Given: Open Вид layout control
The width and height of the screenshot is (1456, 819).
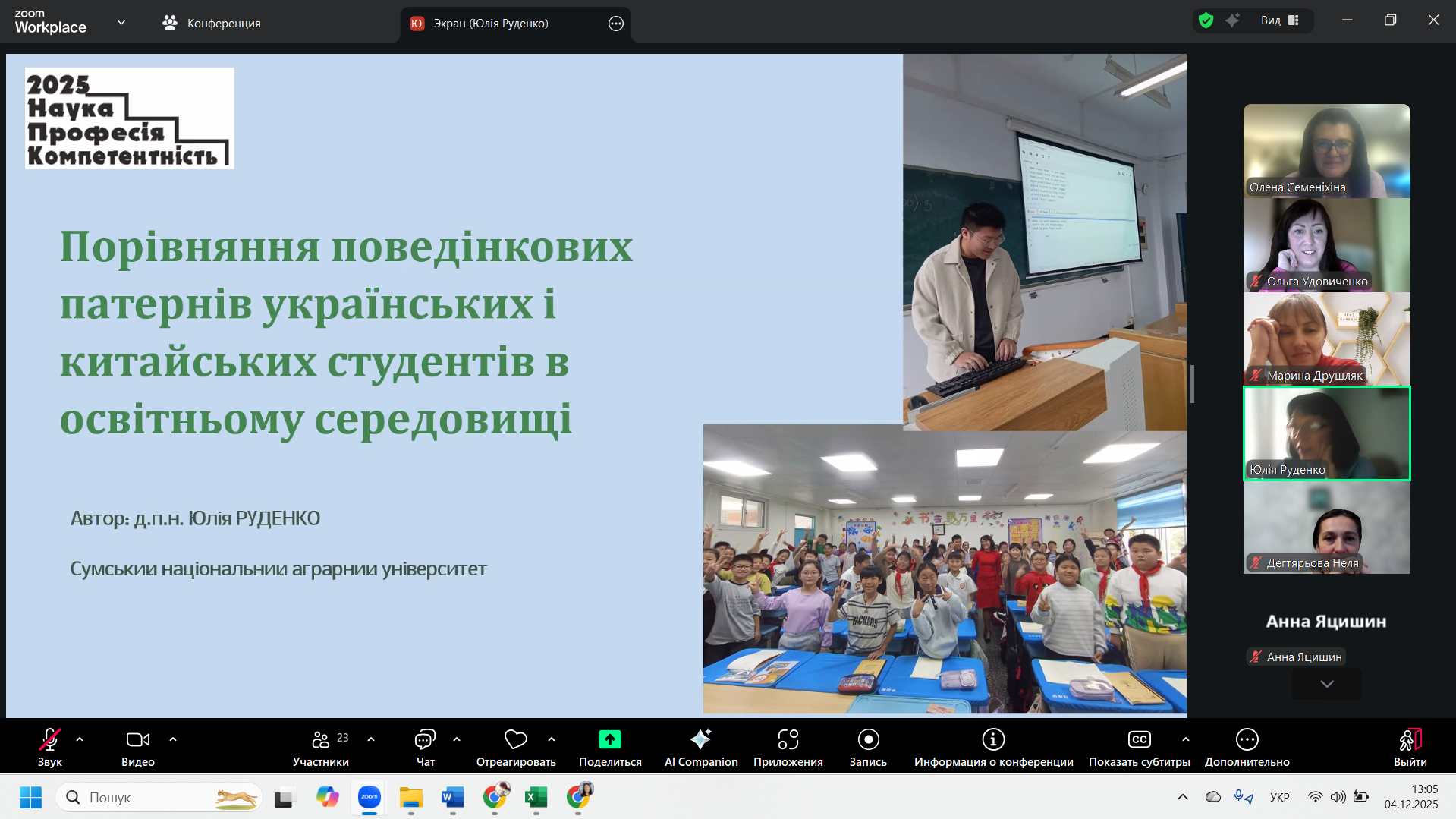Looking at the screenshot, I should click(x=1278, y=20).
